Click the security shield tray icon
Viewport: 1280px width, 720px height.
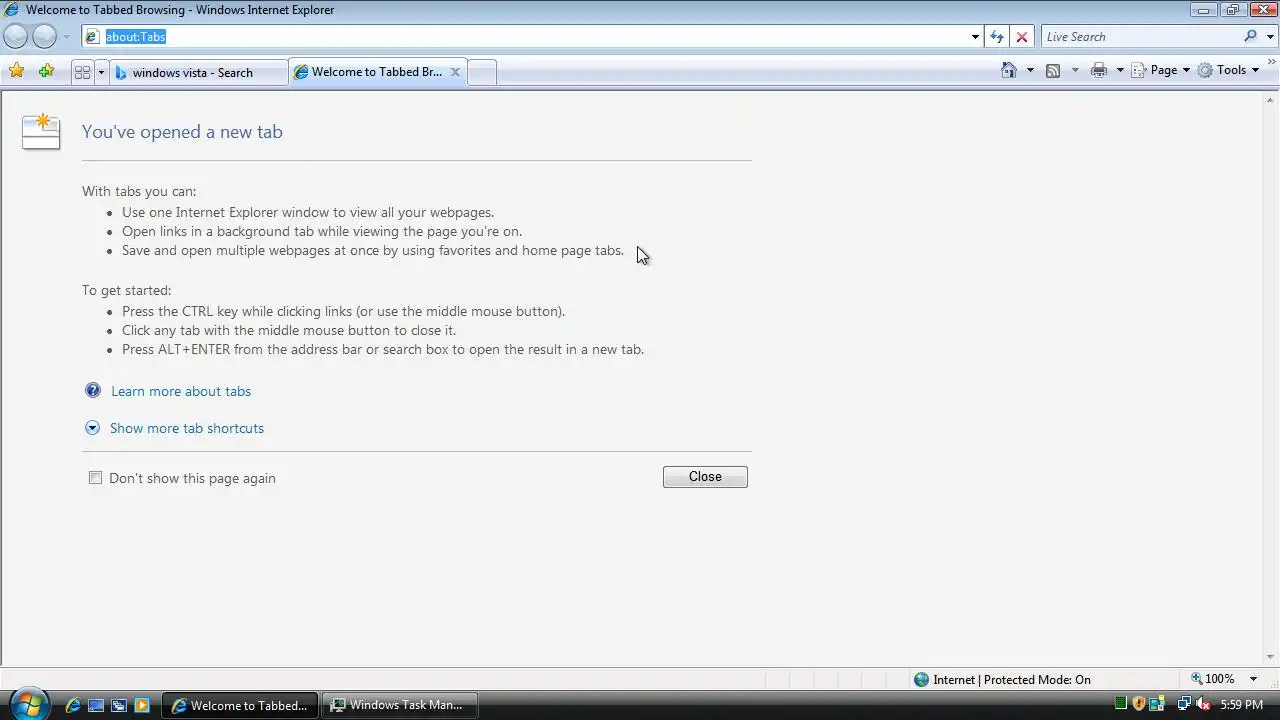pyautogui.click(x=1139, y=704)
